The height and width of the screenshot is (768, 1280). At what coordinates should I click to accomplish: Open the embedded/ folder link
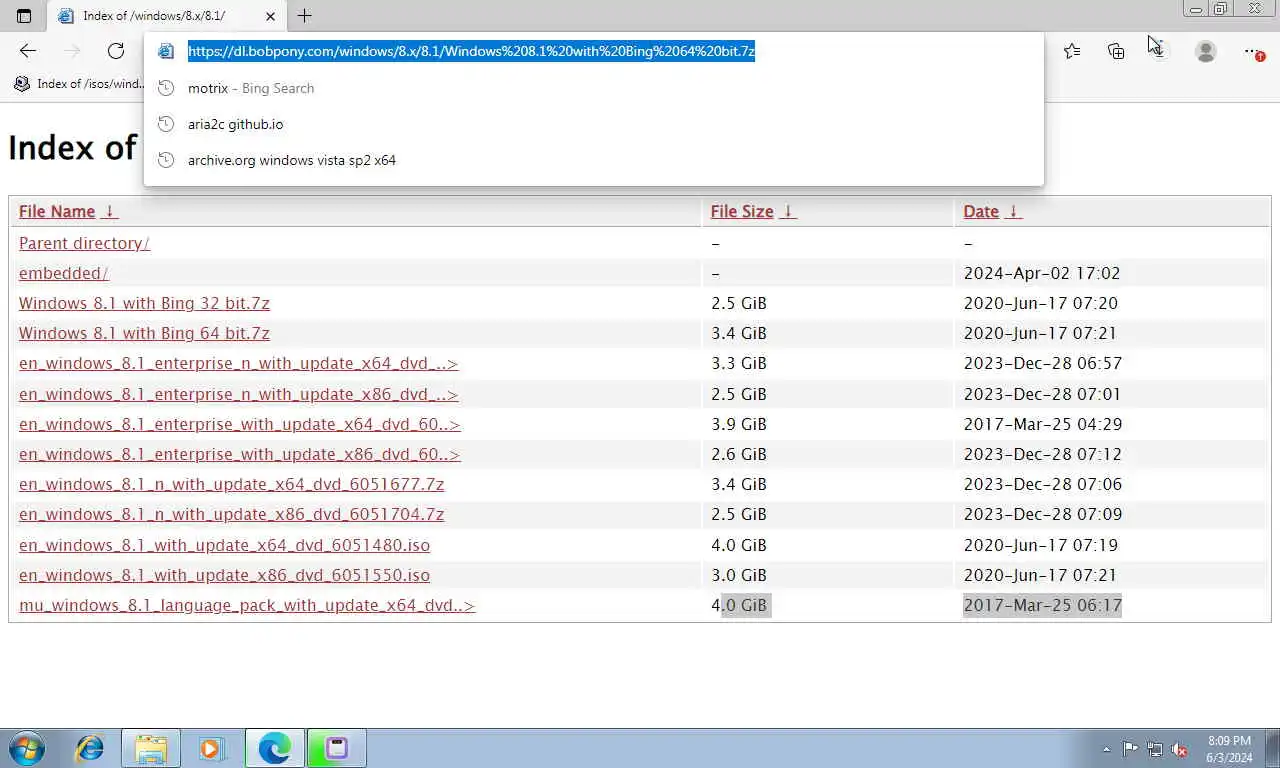point(63,273)
